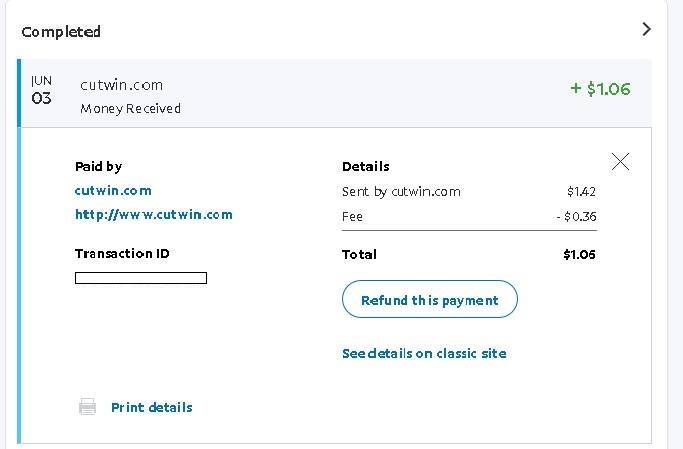This screenshot has width=683, height=449.
Task: Click the Money Received status text
Action: (130, 108)
